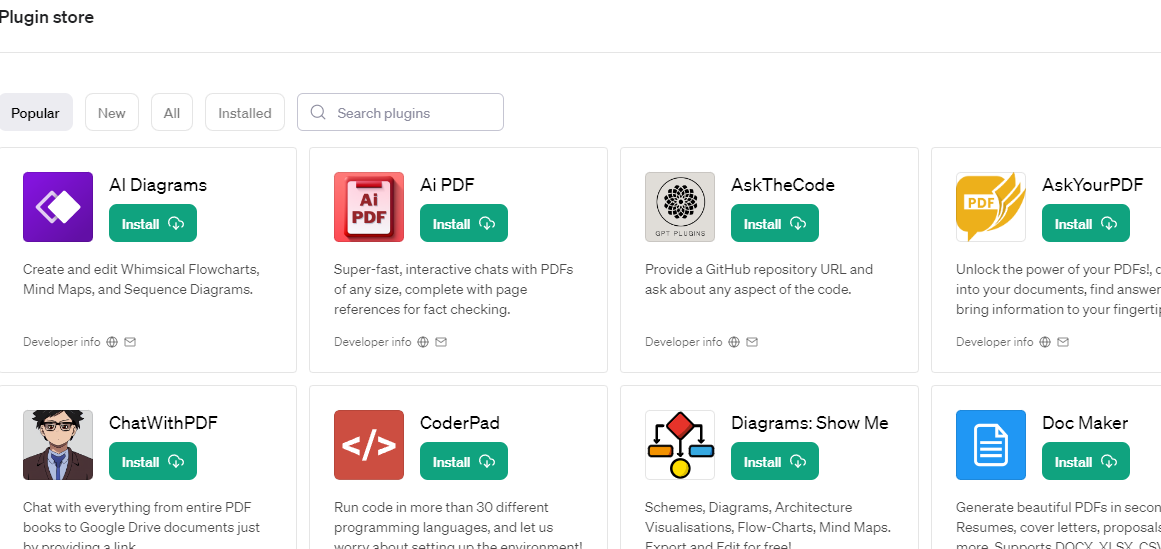Viewport: 1161px width, 549px height.
Task: Click the AI Diagrams title text
Action: (158, 185)
